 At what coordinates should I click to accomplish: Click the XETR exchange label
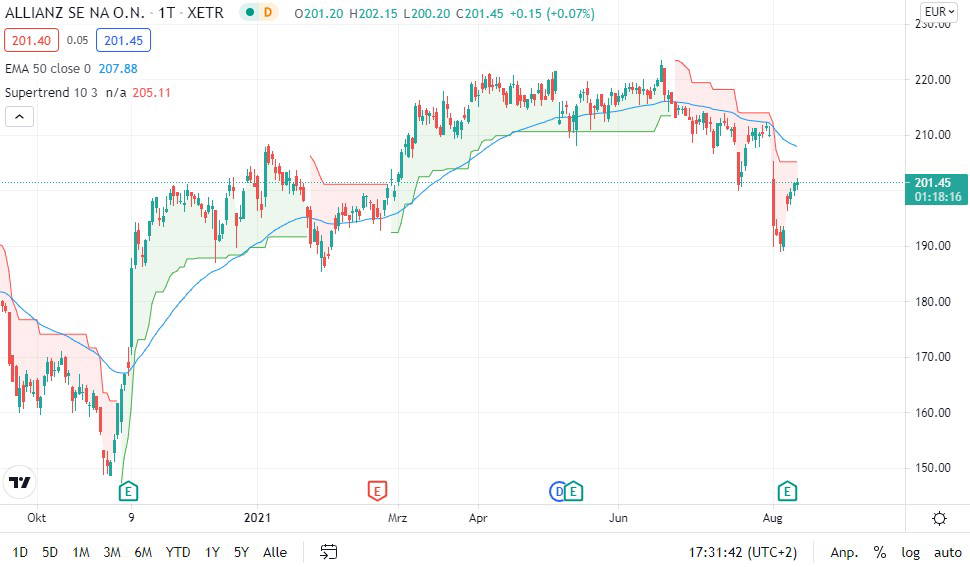pos(205,12)
